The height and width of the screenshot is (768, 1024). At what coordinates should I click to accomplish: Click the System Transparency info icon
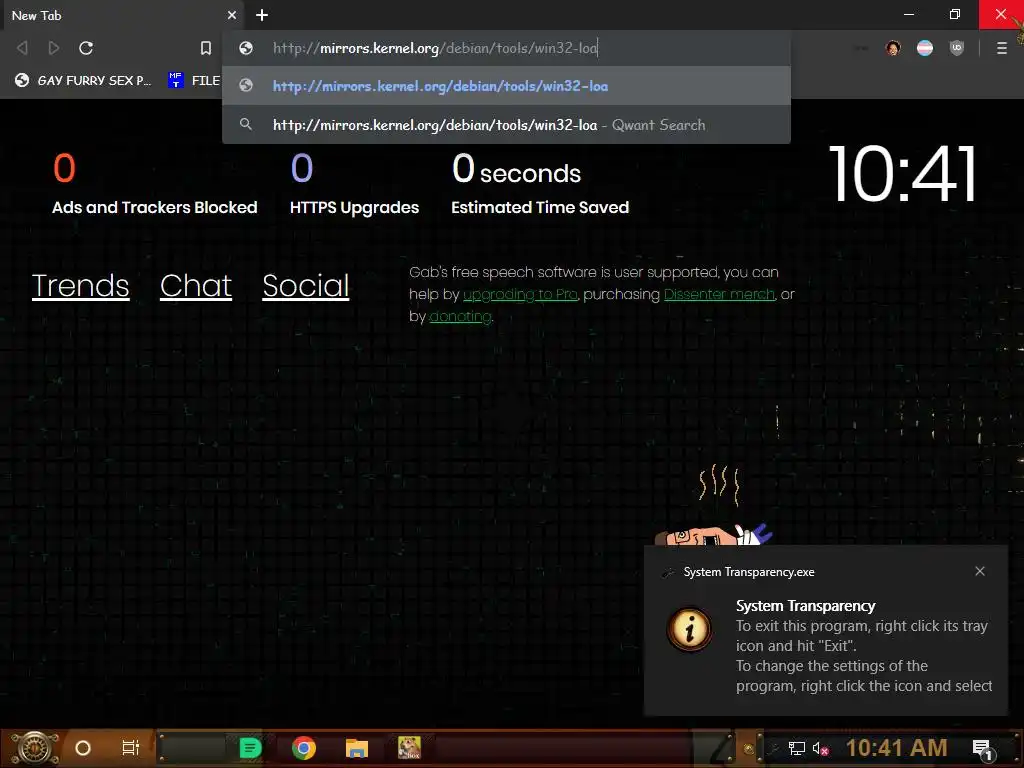[x=690, y=630]
